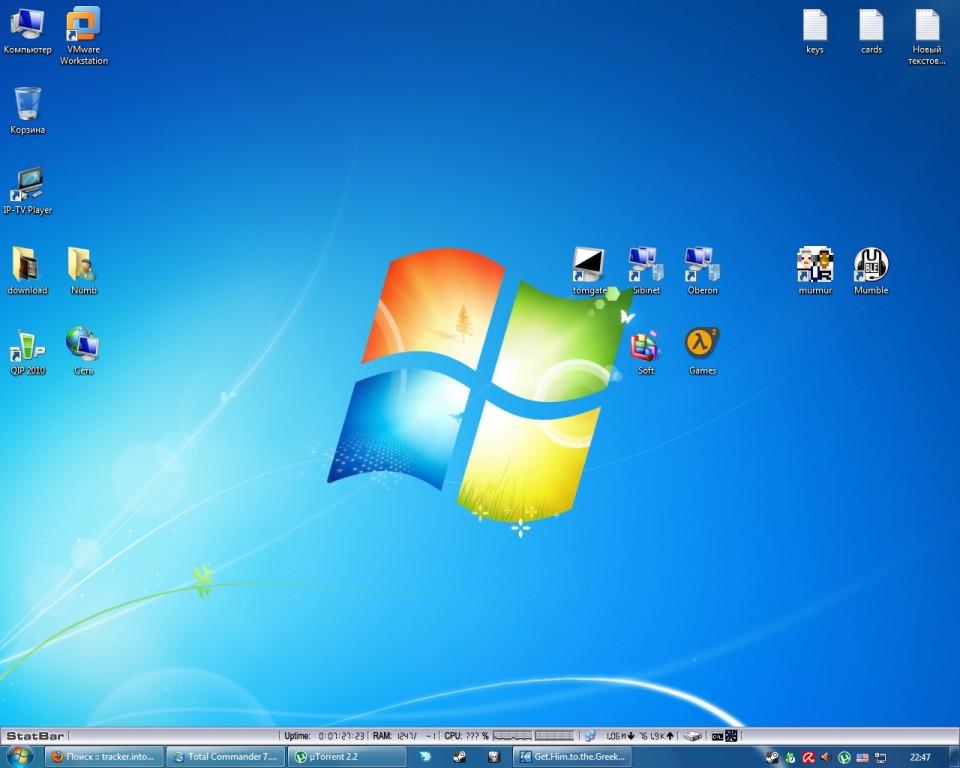The height and width of the screenshot is (768, 960).
Task: Select the Numb folder icon
Action: 83,271
